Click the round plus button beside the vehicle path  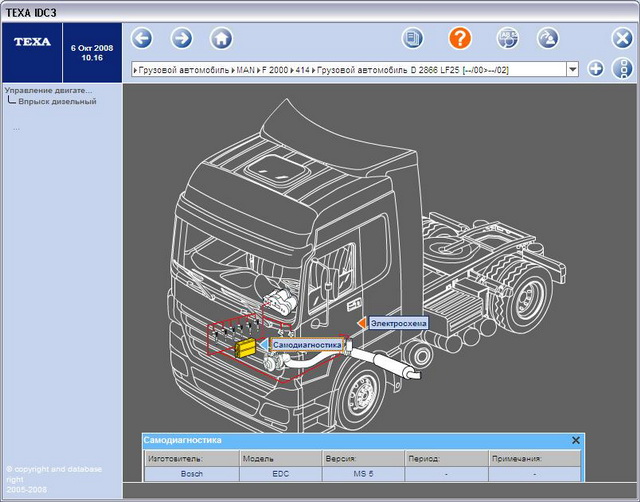pyautogui.click(x=596, y=69)
